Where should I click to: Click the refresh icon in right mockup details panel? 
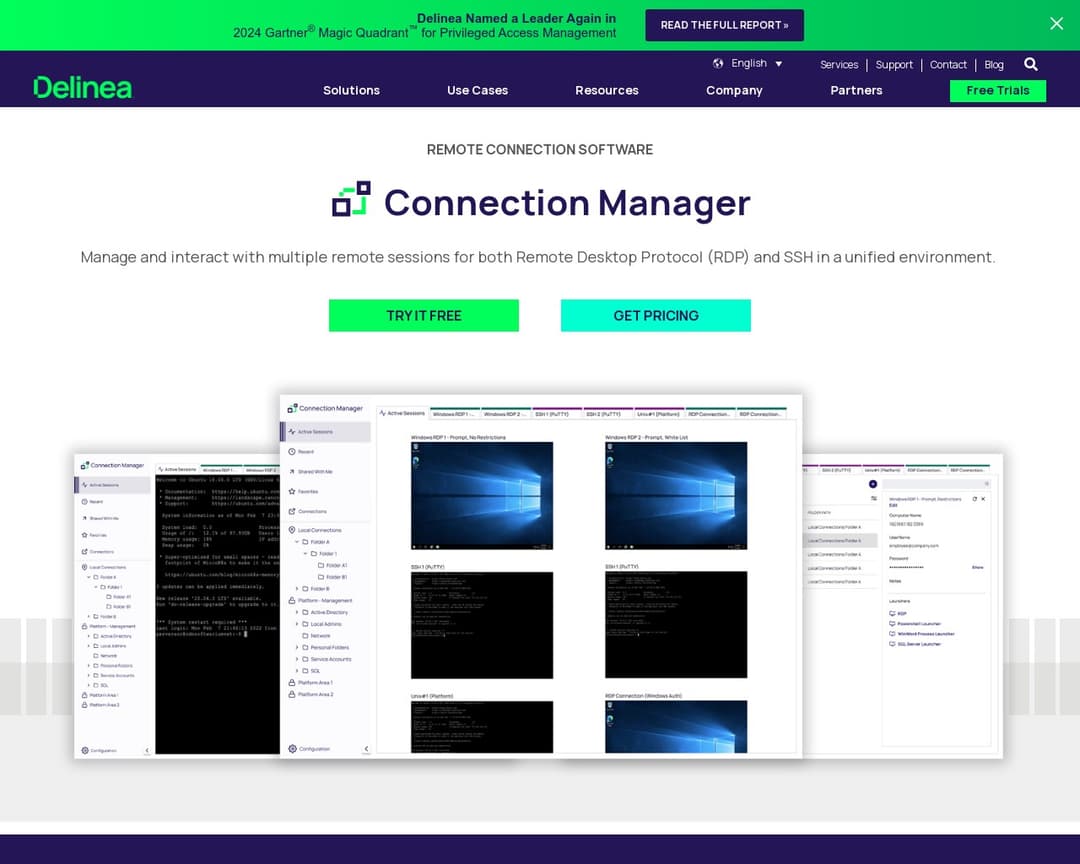coord(974,499)
